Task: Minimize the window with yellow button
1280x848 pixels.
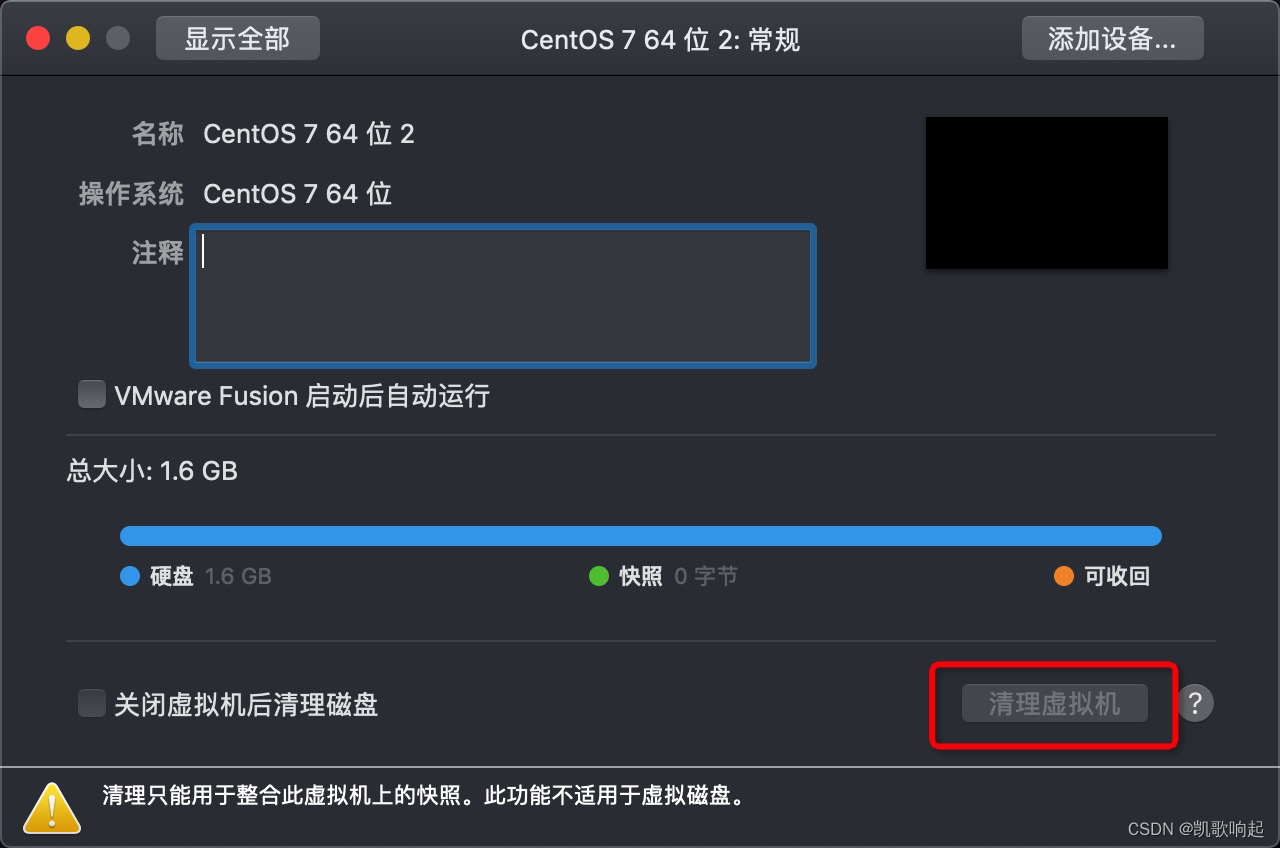Action: [x=78, y=39]
